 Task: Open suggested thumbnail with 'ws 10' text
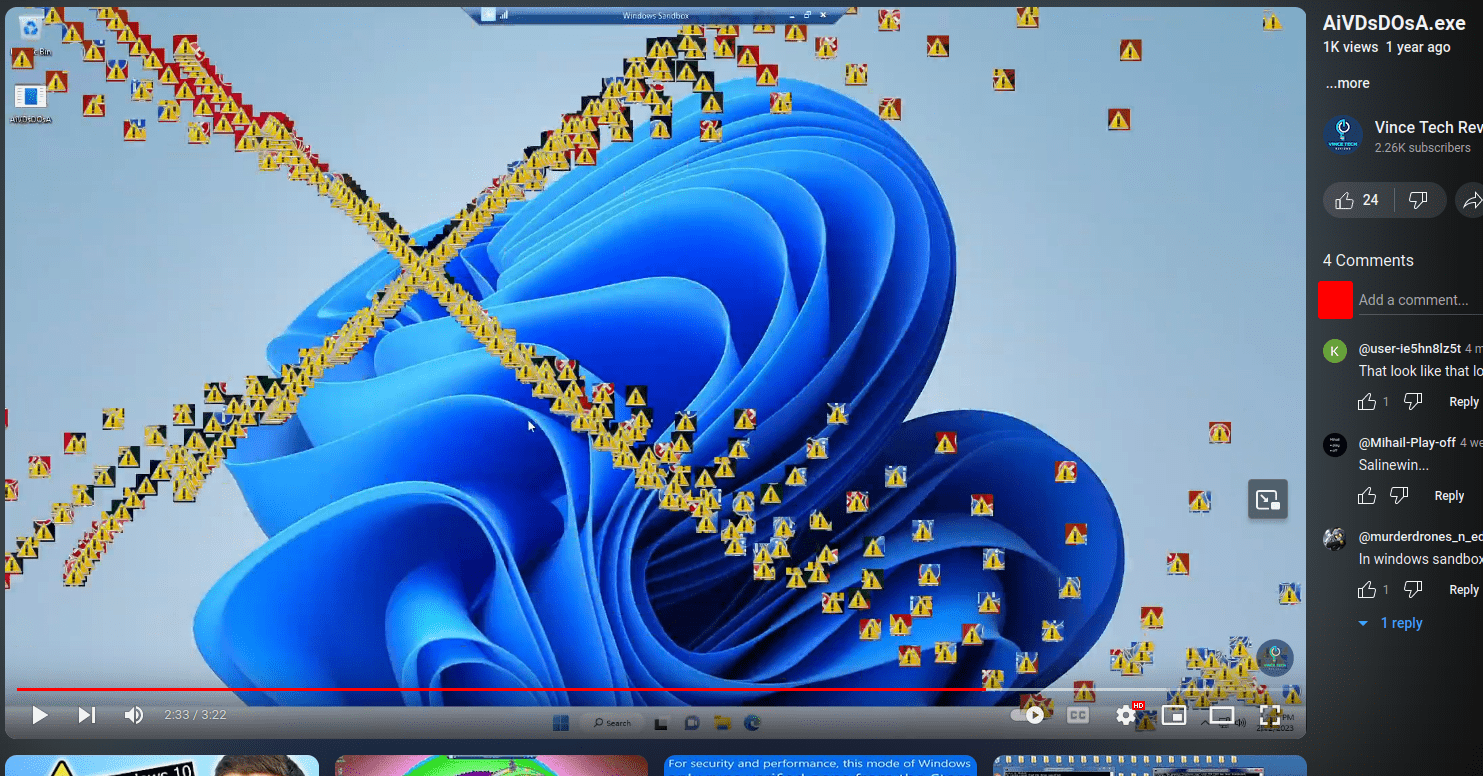(162, 766)
